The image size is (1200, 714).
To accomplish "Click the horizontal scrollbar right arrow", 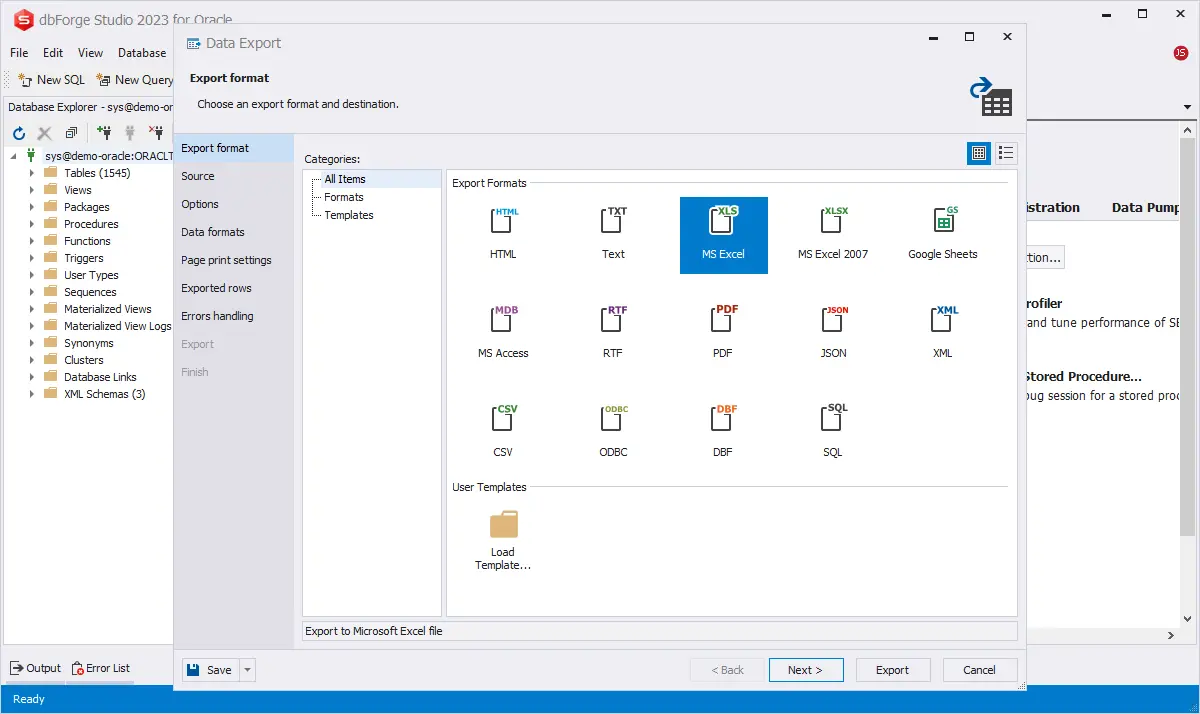I will click(1172, 636).
